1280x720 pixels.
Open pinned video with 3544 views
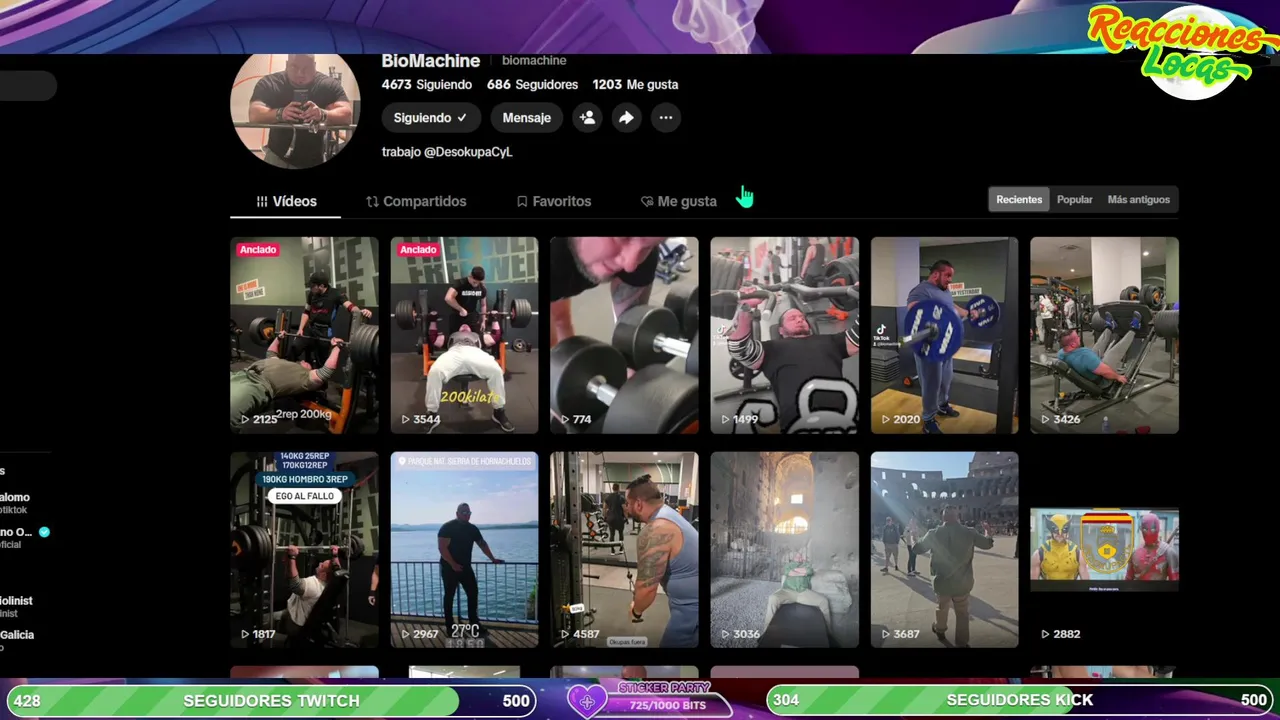(x=464, y=335)
